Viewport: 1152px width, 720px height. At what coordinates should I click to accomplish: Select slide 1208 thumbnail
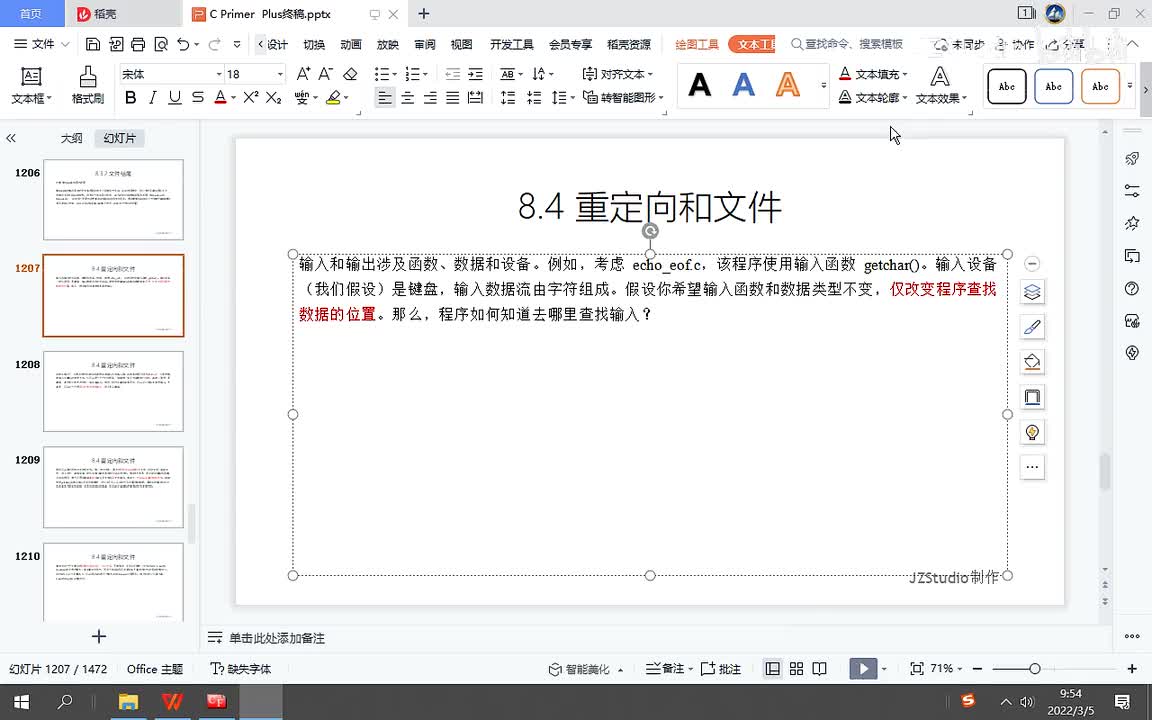(113, 391)
